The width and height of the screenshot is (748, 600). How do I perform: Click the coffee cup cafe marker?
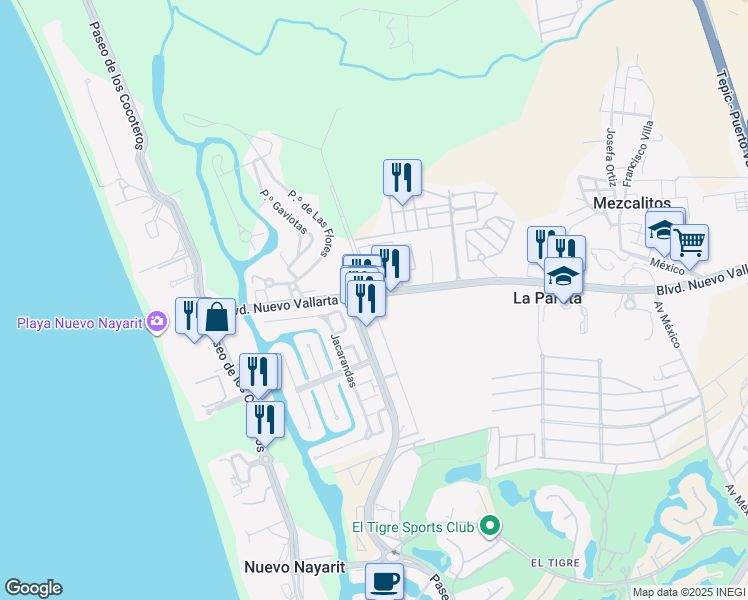pos(384,581)
